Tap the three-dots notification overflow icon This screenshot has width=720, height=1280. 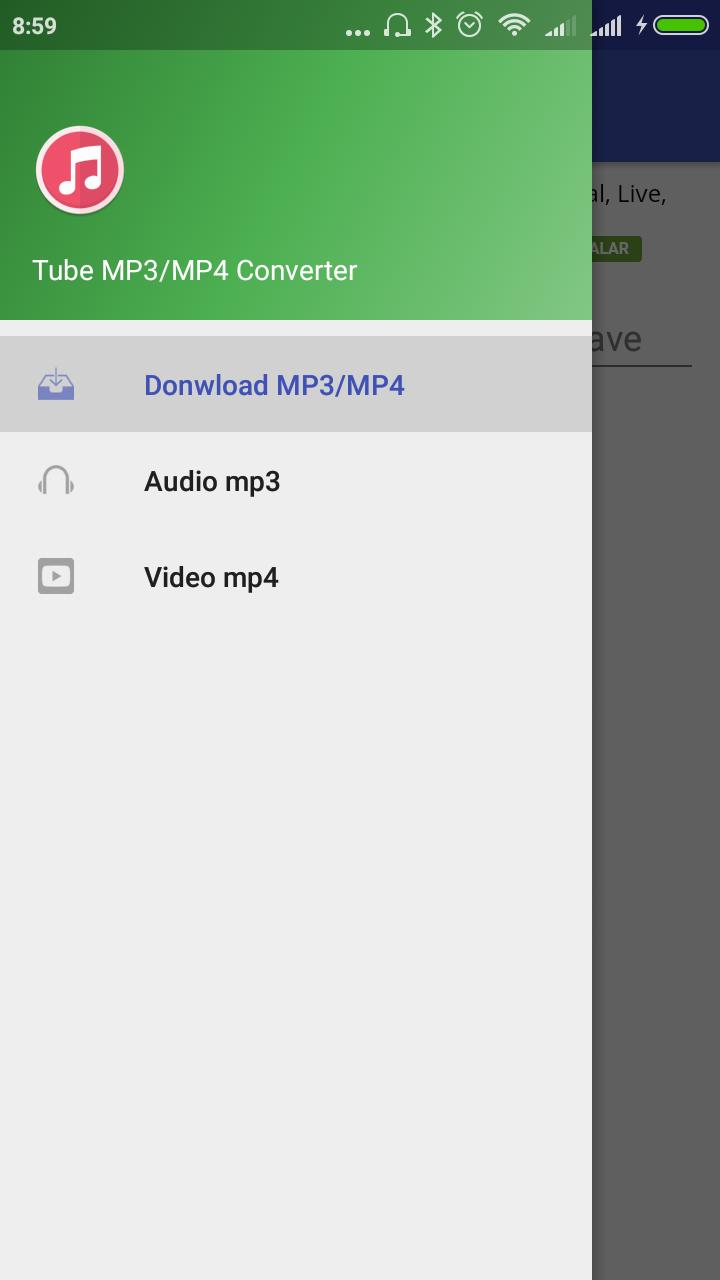click(357, 32)
